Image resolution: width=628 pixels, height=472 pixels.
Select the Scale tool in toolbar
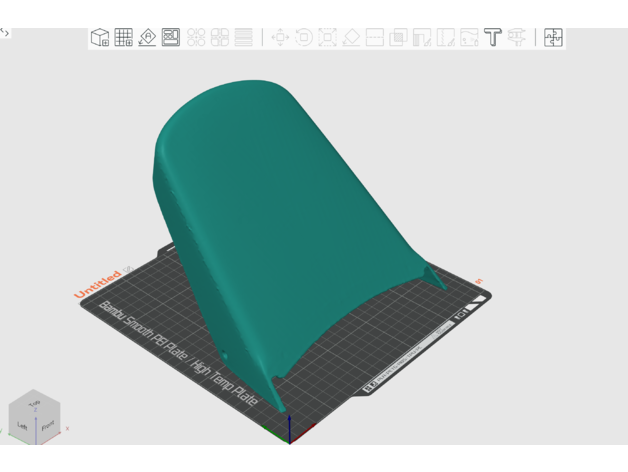point(327,38)
